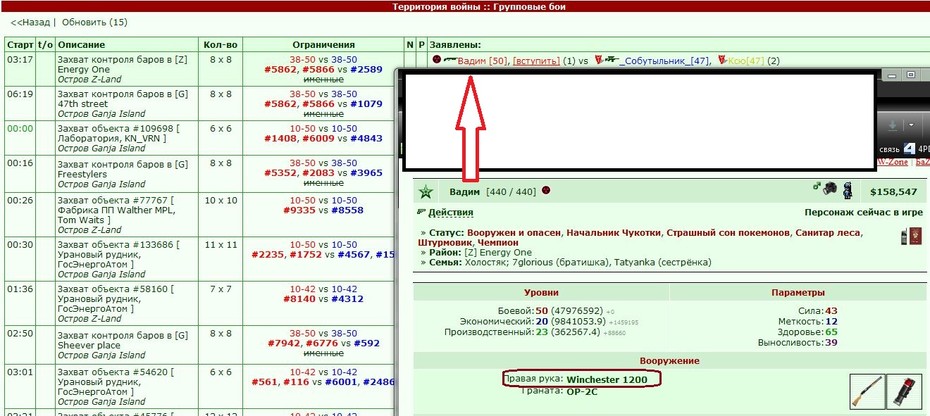Click the $158,547 money value
The height and width of the screenshot is (416, 930).
(x=893, y=192)
